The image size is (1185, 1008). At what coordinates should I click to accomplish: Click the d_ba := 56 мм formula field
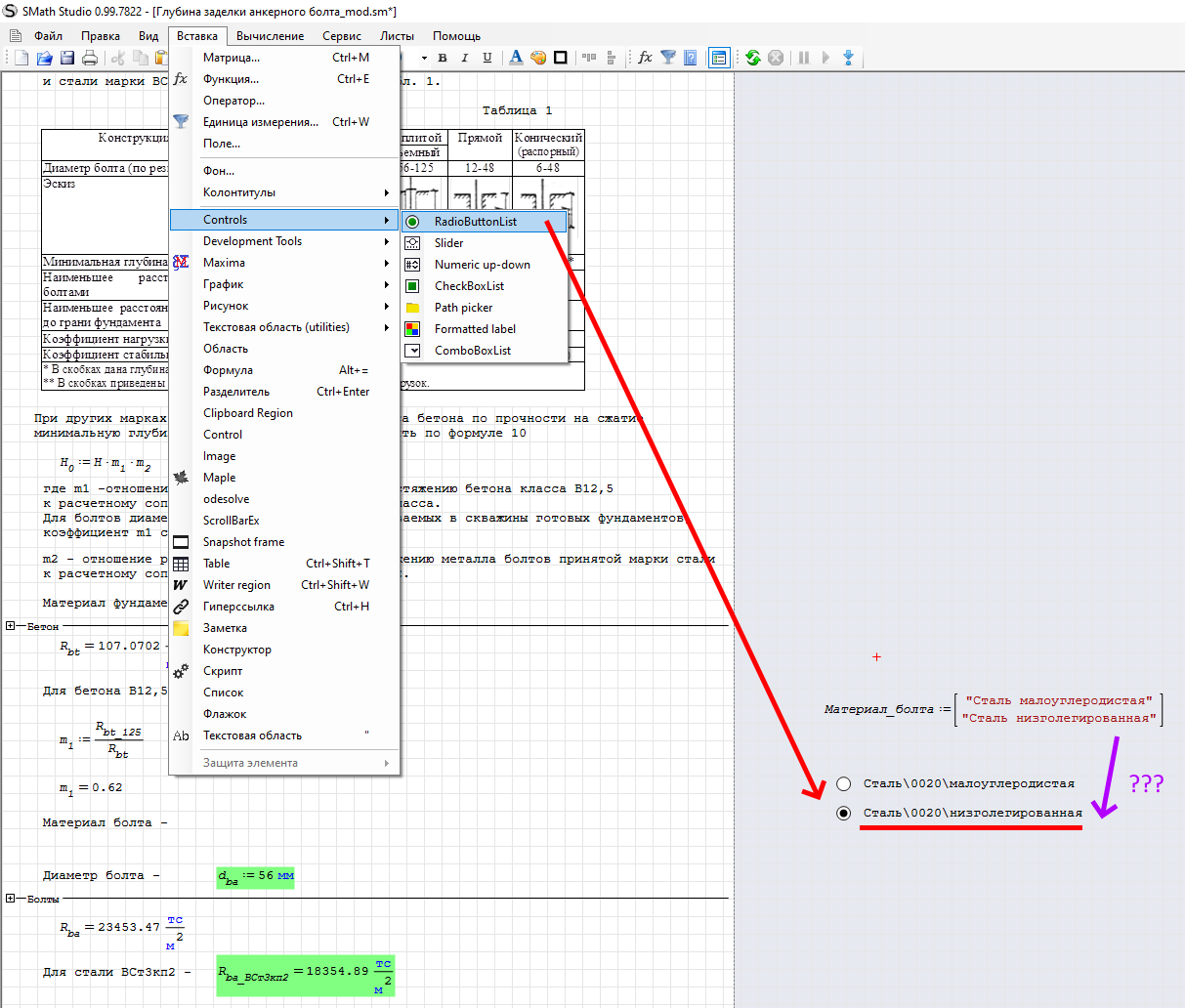255,876
